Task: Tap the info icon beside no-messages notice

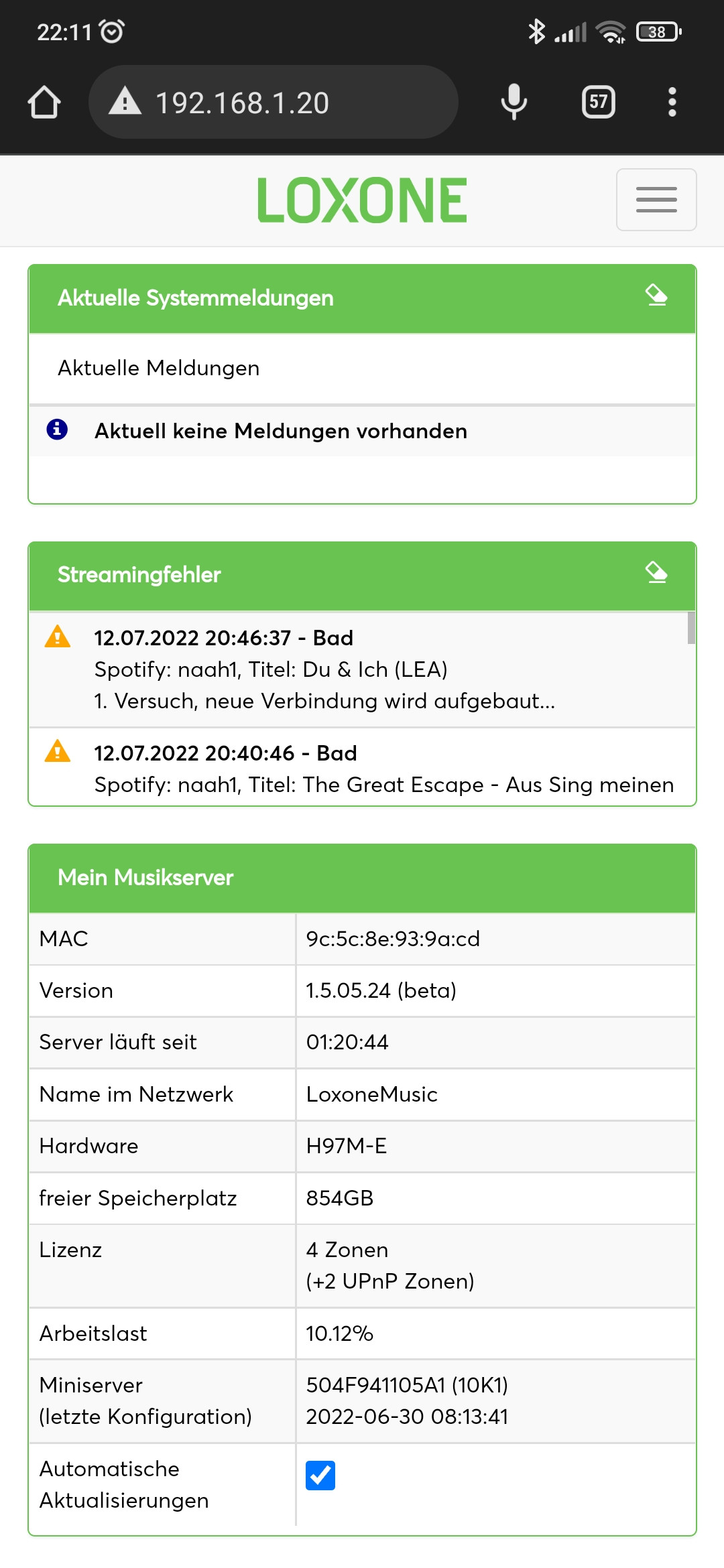Action: tap(57, 430)
